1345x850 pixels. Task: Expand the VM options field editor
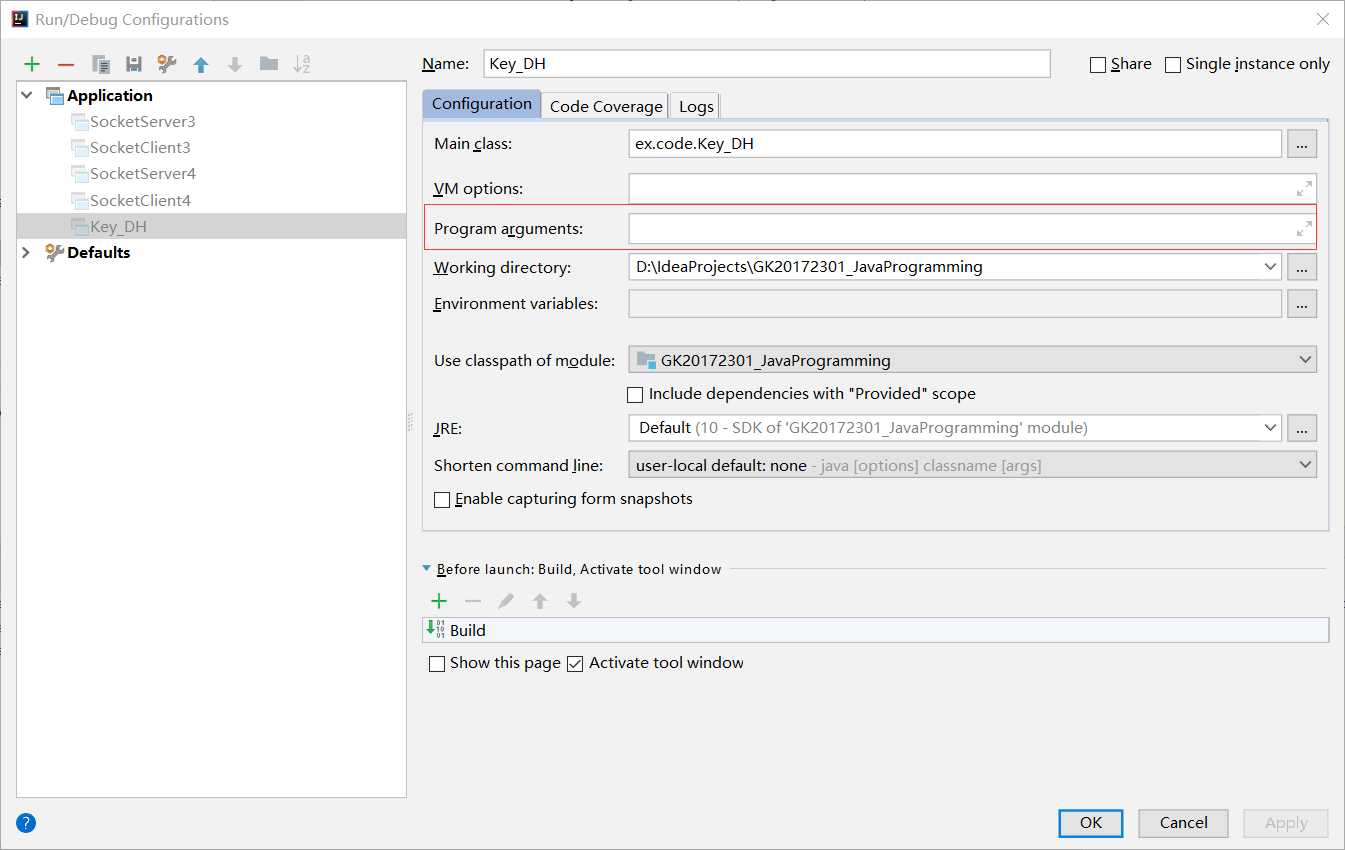(1304, 188)
